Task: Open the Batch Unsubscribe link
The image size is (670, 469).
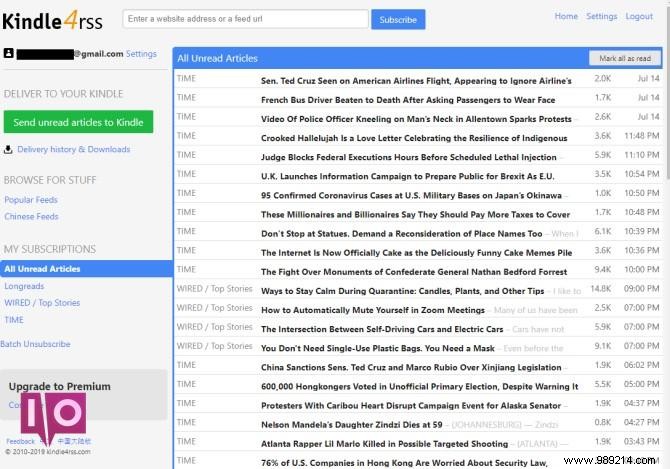Action: 35,344
